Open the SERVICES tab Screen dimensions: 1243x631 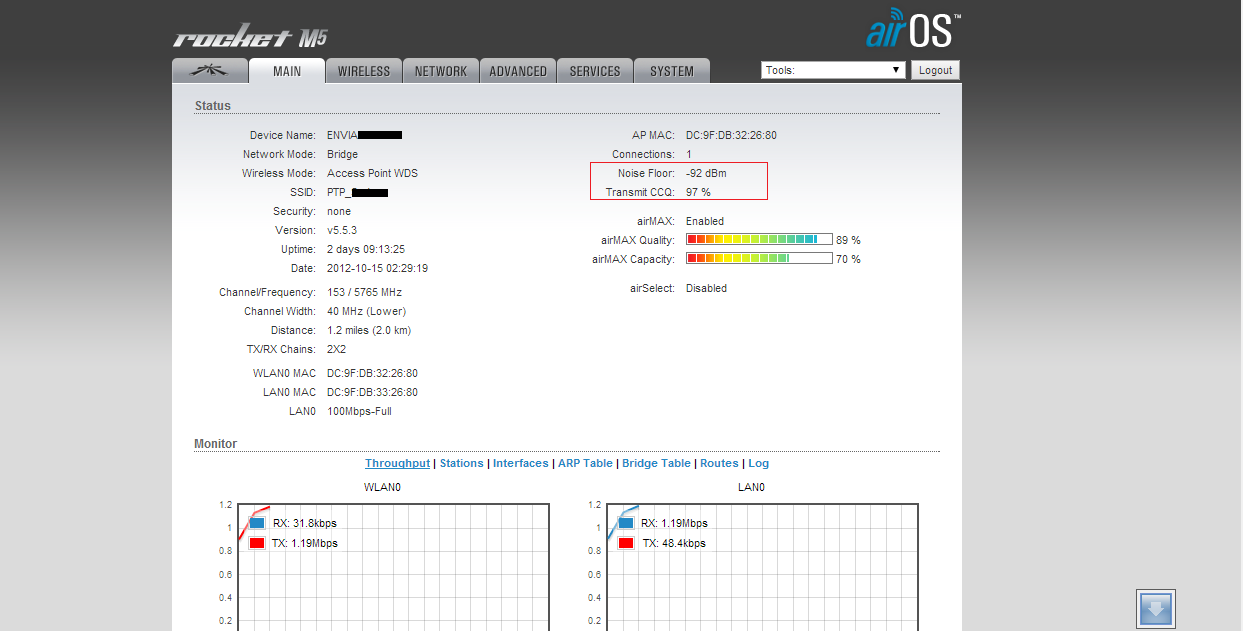[x=595, y=71]
